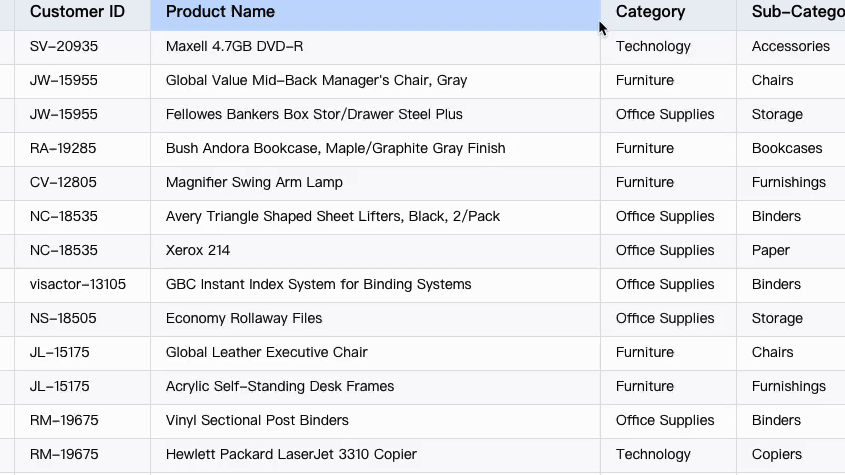The height and width of the screenshot is (475, 845).
Task: Select Avery Triangle Shaped Sheet Lifters cell
Action: tap(333, 217)
